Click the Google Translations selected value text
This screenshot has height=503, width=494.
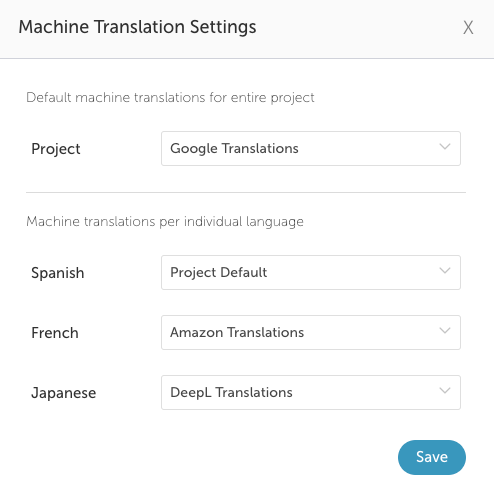click(234, 149)
